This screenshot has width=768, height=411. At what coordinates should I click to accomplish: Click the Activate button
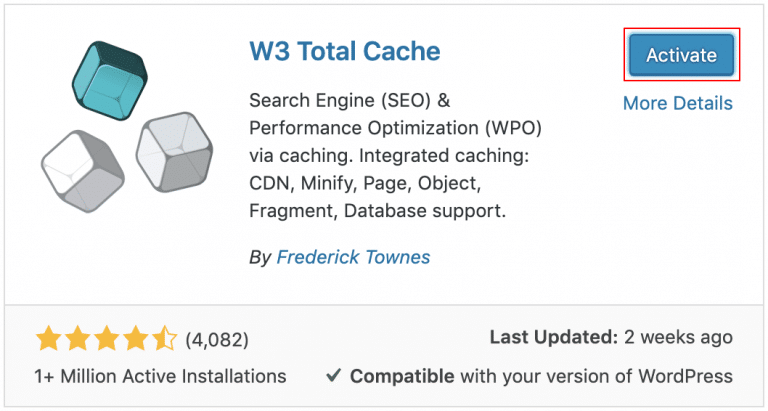(x=681, y=55)
